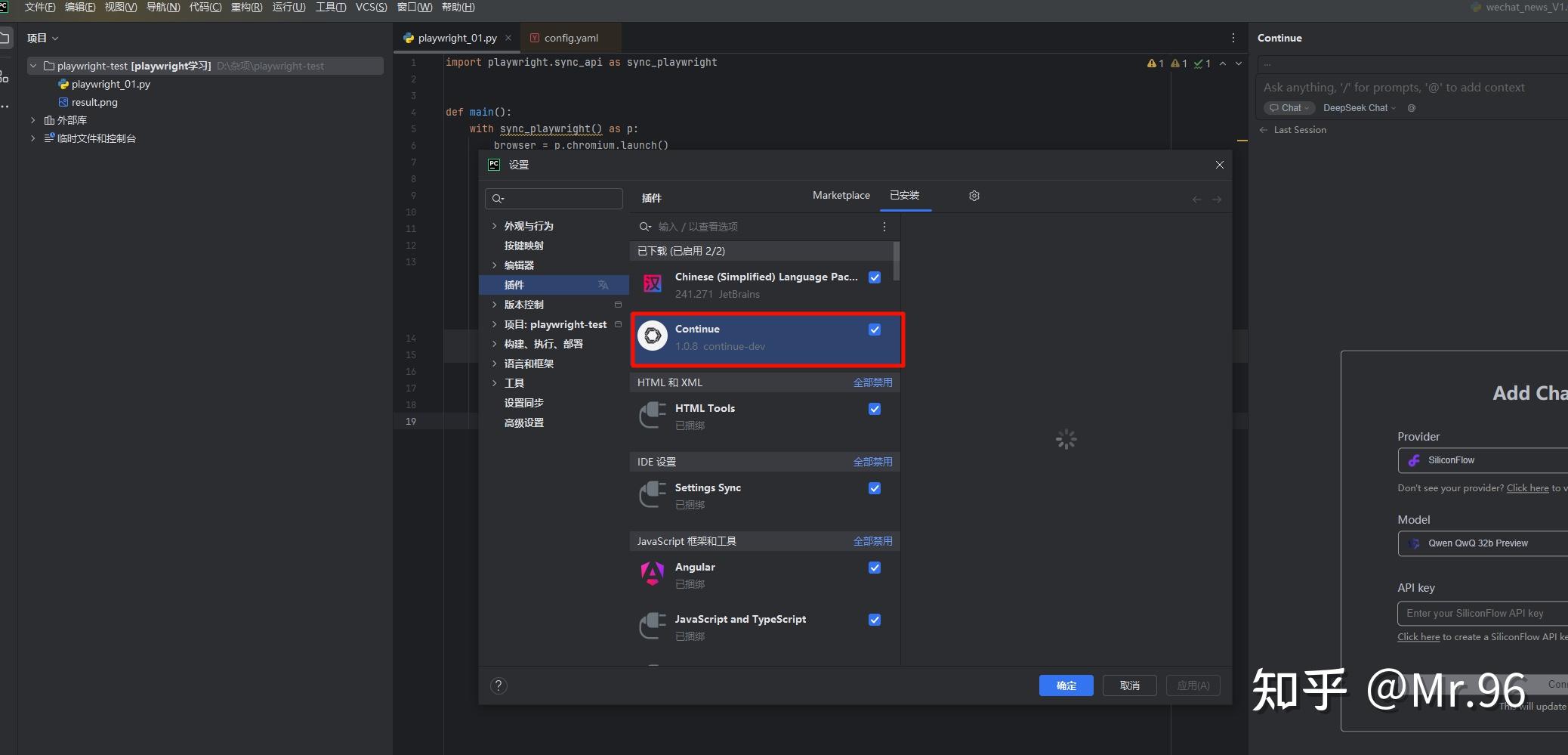This screenshot has height=755, width=1568.
Task: Switch to the Marketplace tab
Action: point(841,195)
